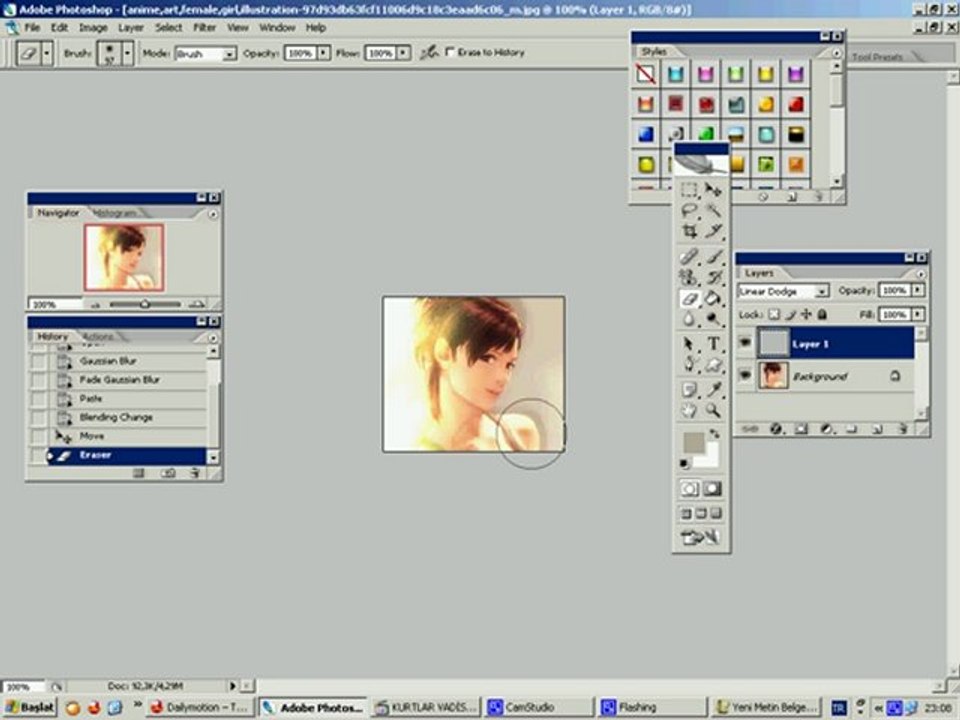960x720 pixels.
Task: Select the Type tool
Action: [x=713, y=343]
